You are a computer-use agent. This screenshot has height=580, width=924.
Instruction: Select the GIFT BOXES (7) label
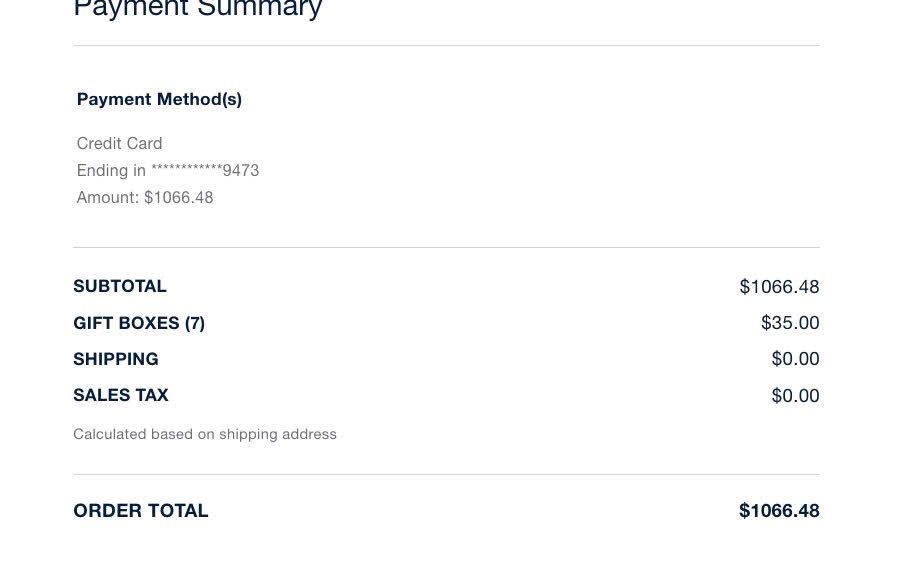(139, 323)
